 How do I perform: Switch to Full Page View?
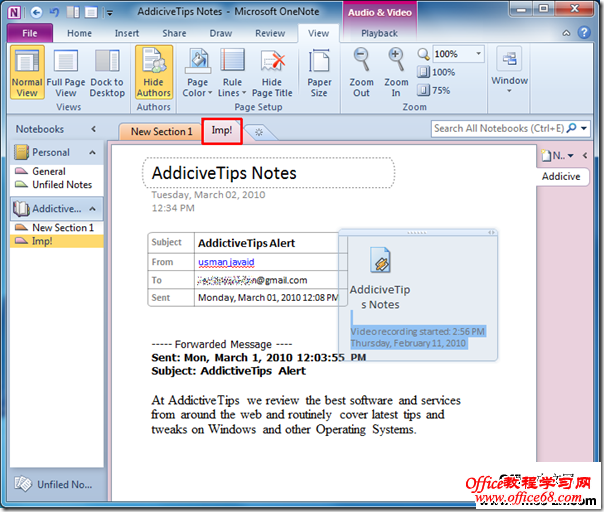[66, 72]
